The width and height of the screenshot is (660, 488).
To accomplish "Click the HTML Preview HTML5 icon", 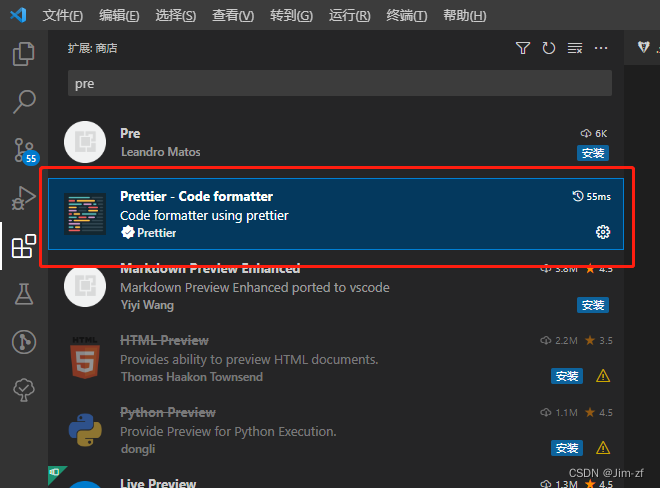I will coord(85,357).
